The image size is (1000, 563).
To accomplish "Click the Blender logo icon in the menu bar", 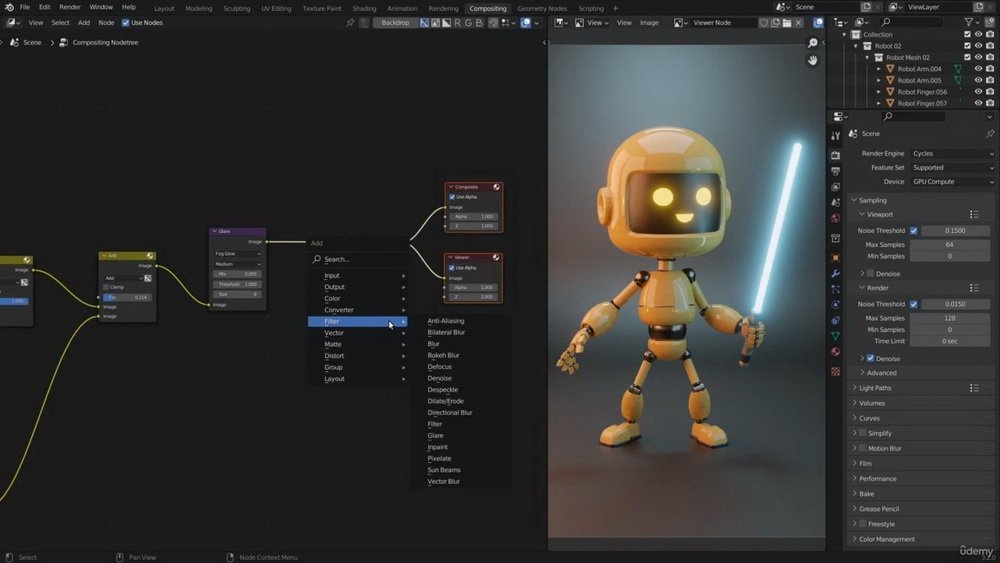I will tap(9, 7).
